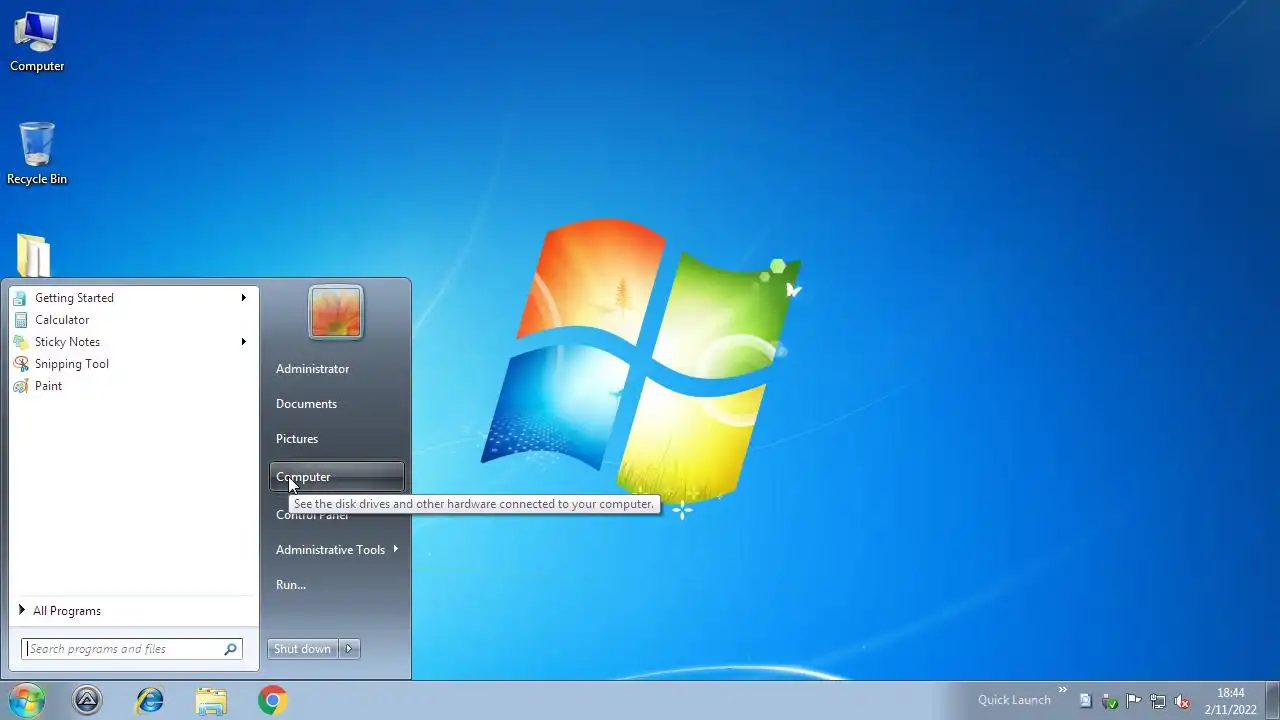
Task: Launch Calculator from Start menu
Action: point(62,320)
